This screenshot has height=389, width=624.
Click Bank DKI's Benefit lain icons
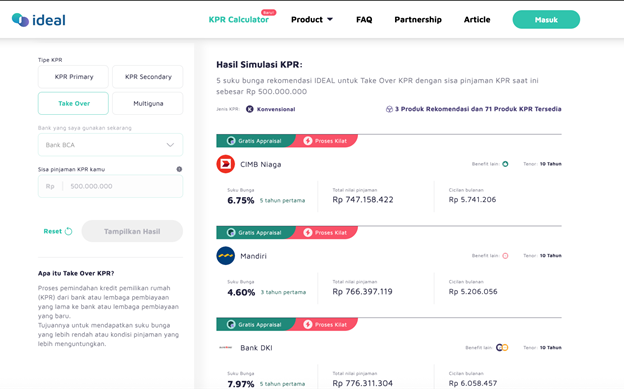pos(502,348)
